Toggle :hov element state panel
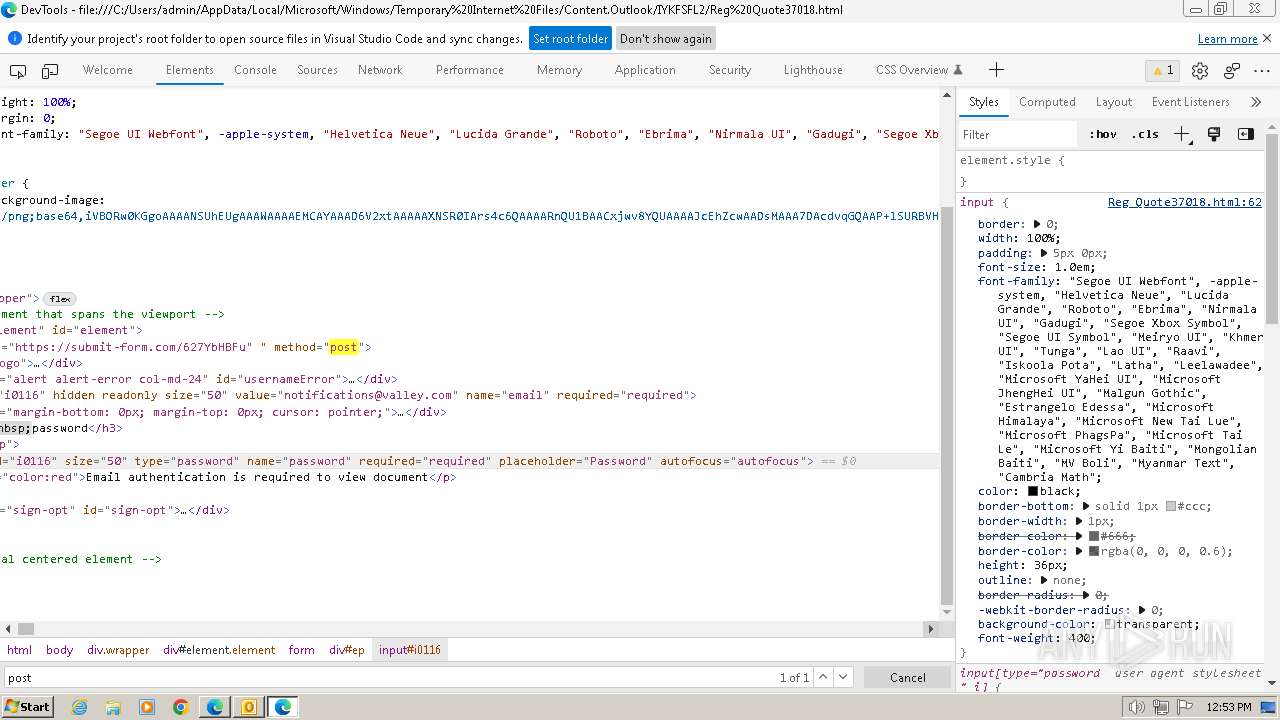This screenshot has width=1280, height=720. click(1103, 134)
